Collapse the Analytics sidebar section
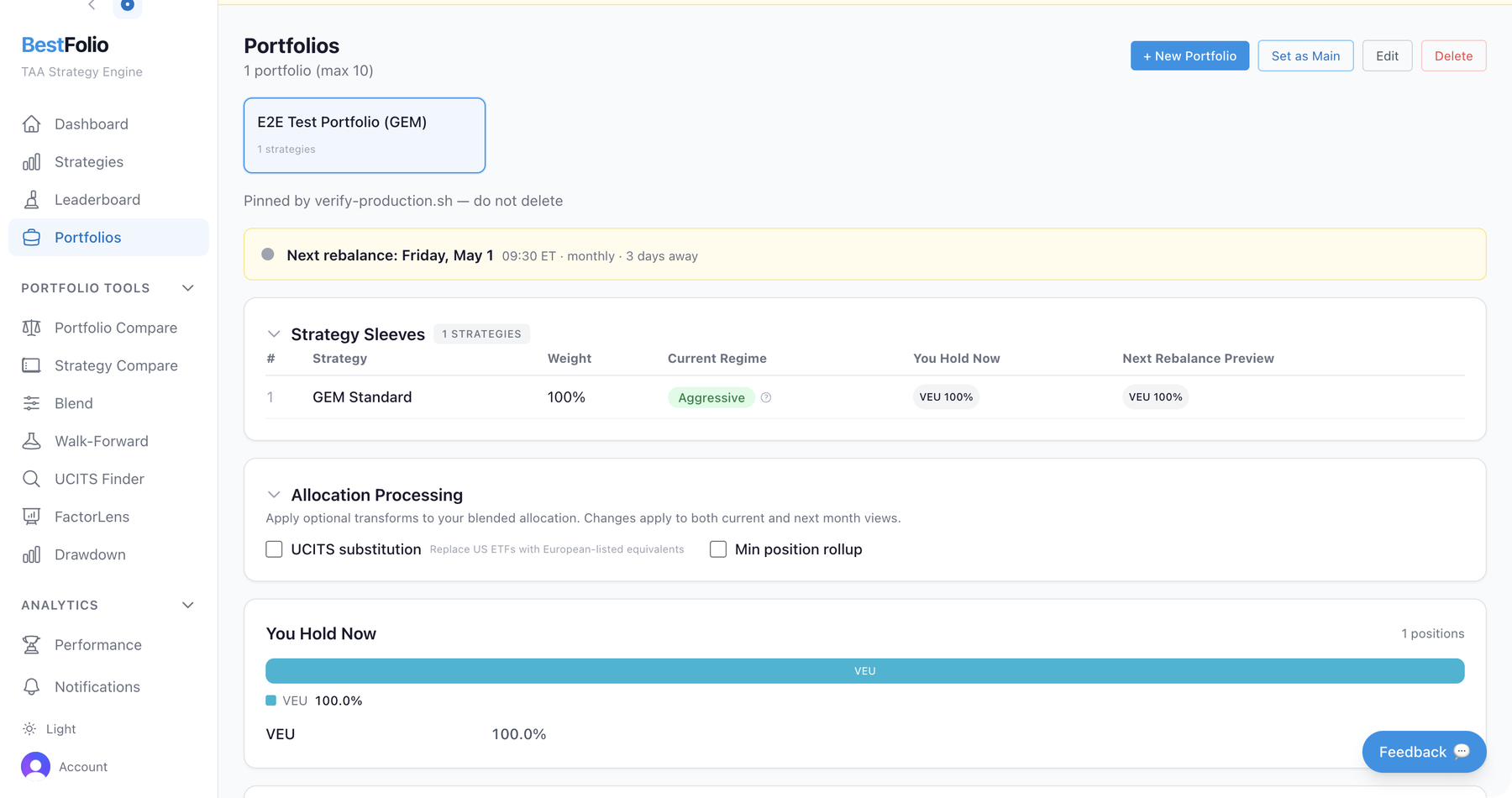 pos(188,605)
